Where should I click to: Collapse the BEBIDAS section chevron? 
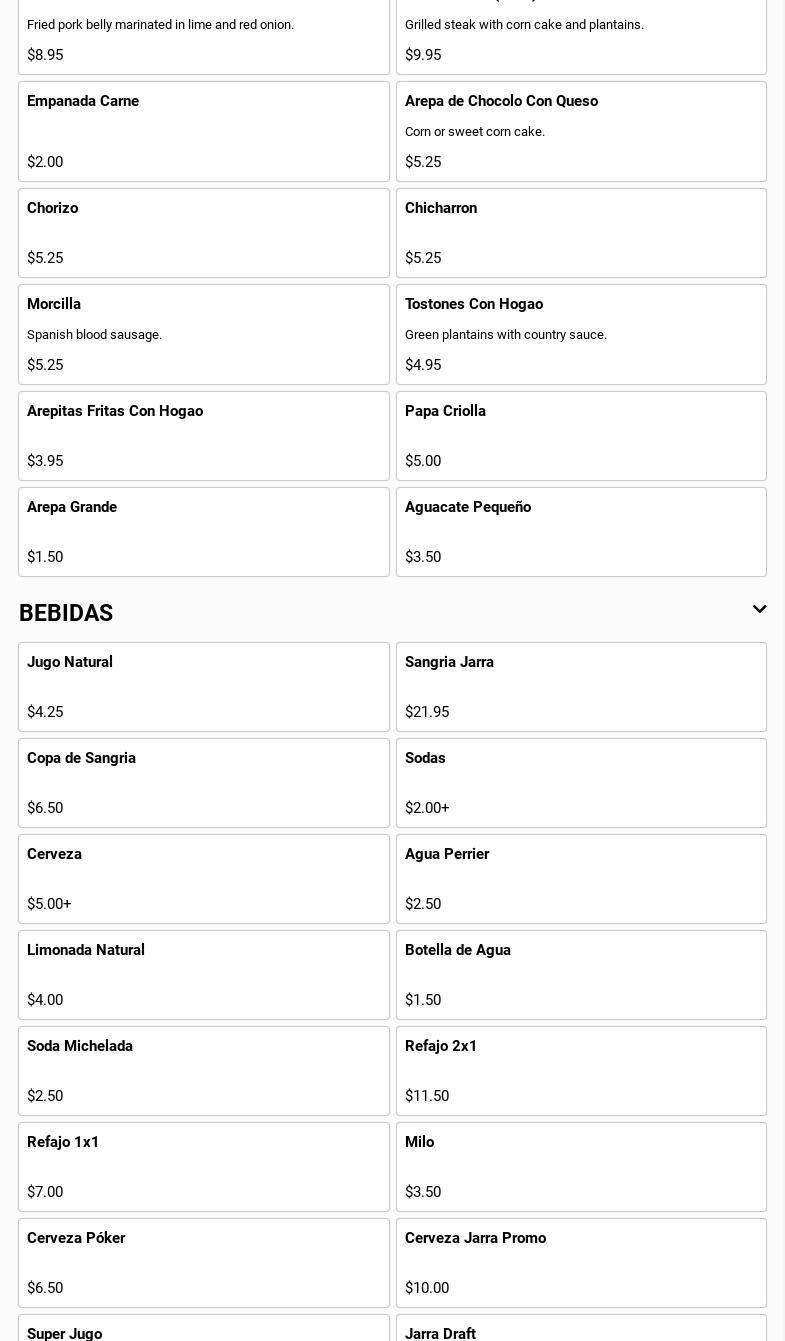759,610
